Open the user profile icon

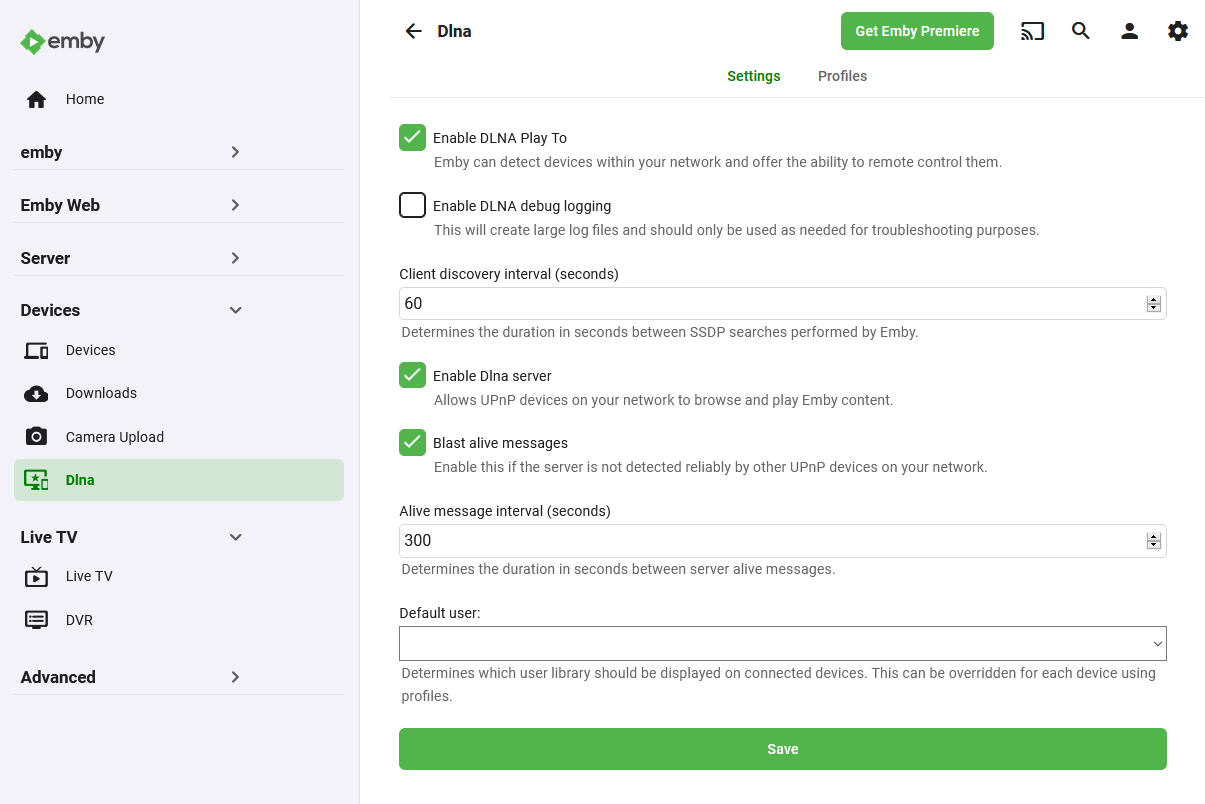(1130, 31)
